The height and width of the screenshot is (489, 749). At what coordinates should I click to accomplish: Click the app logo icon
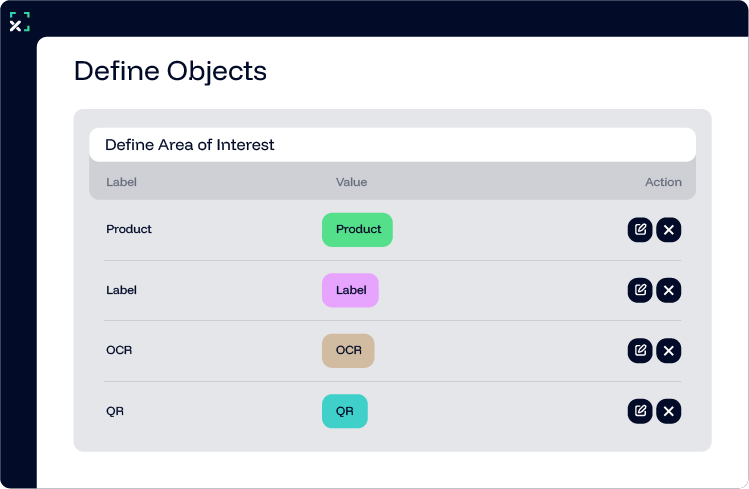[x=20, y=22]
